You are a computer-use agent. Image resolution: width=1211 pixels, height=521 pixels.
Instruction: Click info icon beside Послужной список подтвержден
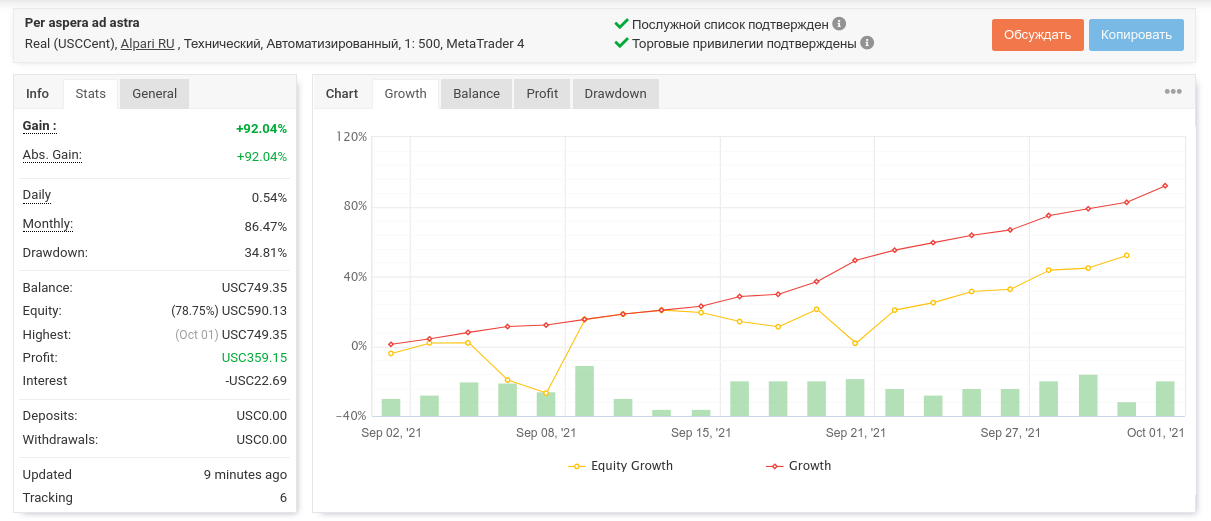[x=839, y=24]
